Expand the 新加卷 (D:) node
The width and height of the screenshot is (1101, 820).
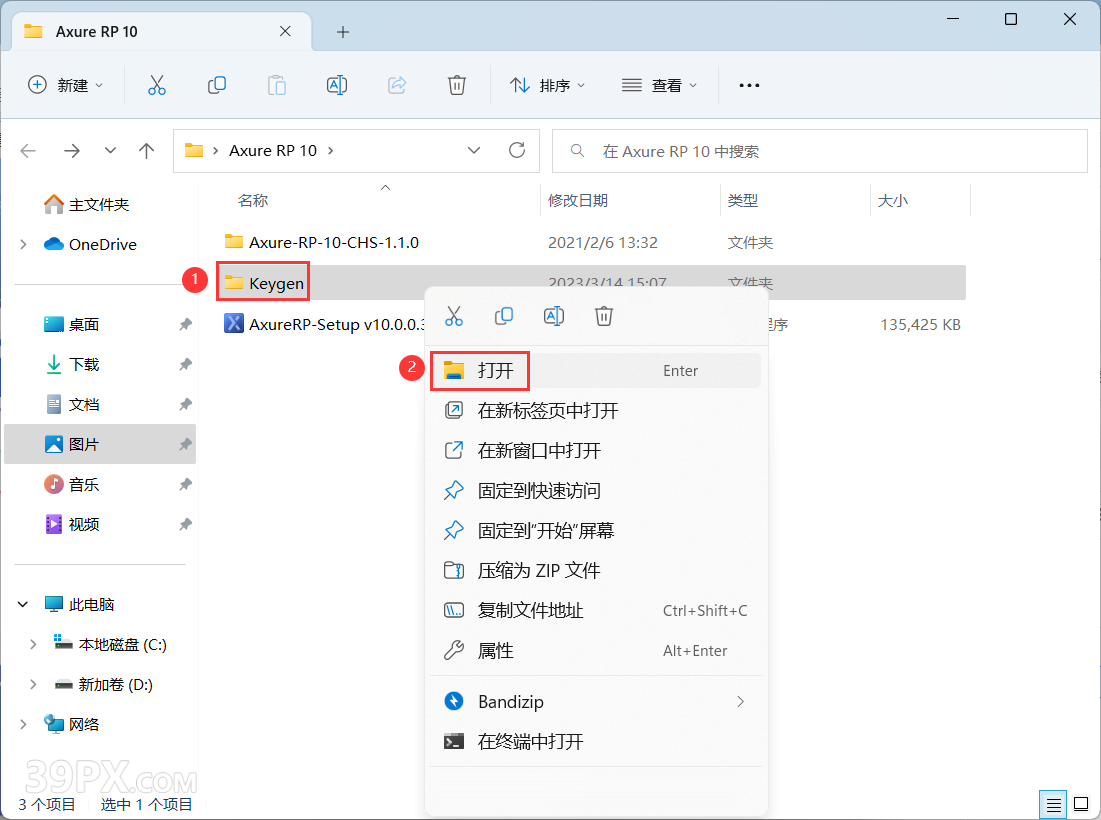33,685
